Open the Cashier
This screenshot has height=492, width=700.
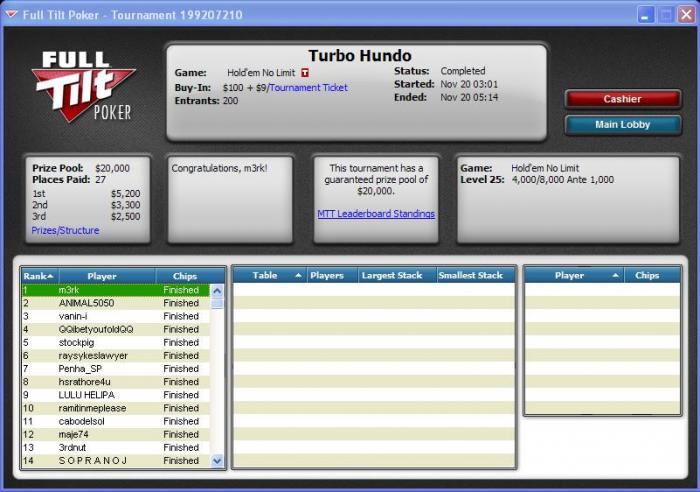(622, 99)
